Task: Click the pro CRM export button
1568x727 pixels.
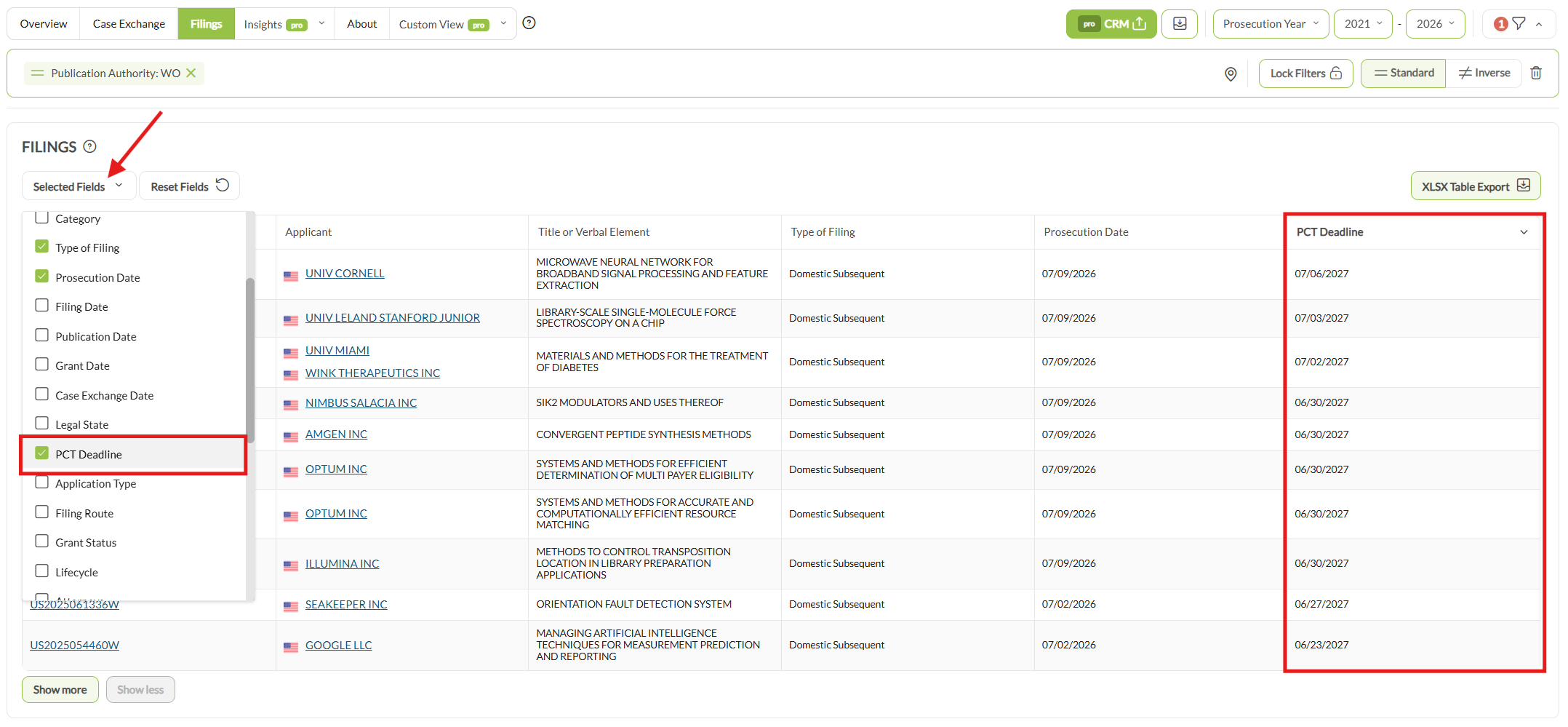Action: 1111,24
